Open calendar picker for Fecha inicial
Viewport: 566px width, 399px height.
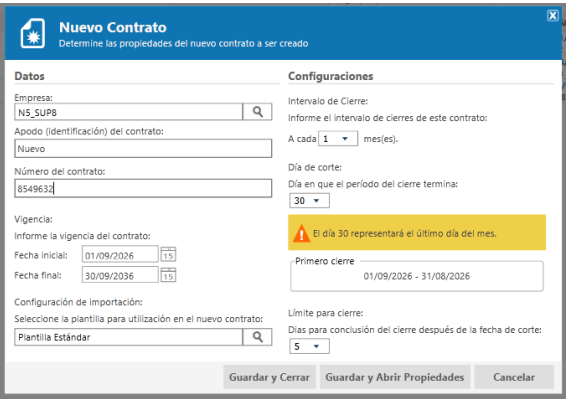[168, 255]
